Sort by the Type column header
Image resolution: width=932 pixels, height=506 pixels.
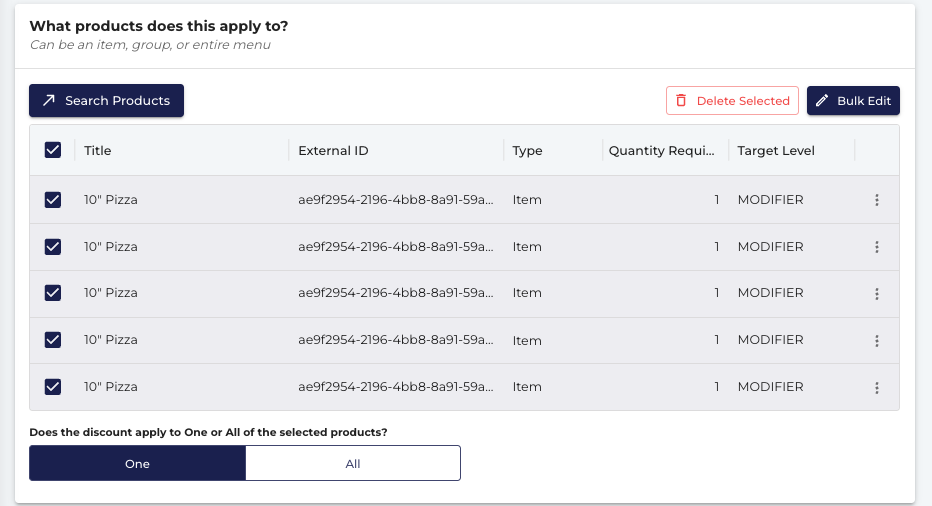527,150
